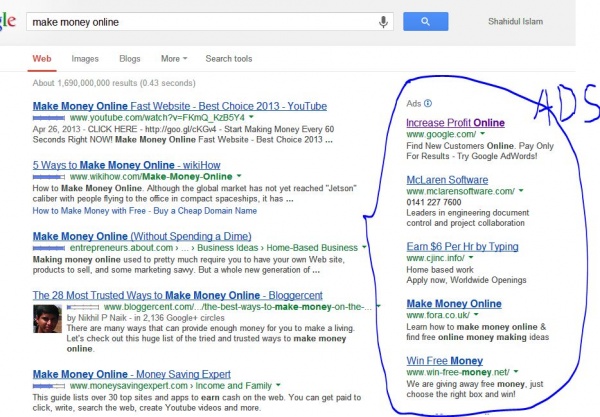The height and width of the screenshot is (417, 600).
Task: Open the Bloggercent 28 Most Trusted Ways result
Action: [x=178, y=295]
